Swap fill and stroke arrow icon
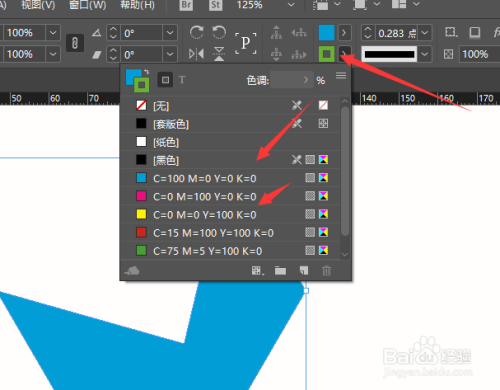 click(x=146, y=72)
